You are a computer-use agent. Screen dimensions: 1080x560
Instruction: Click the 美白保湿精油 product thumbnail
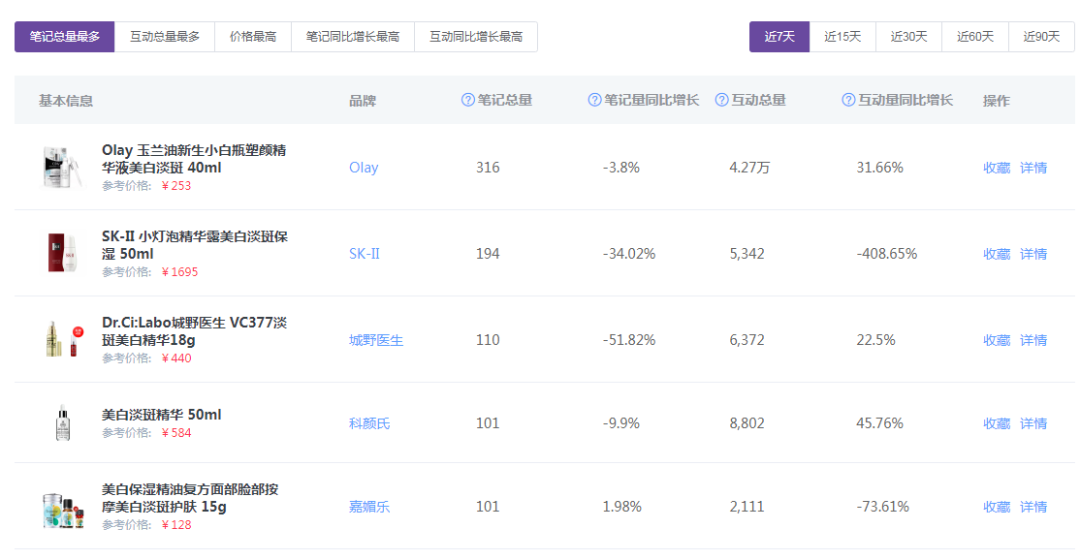[x=63, y=510]
